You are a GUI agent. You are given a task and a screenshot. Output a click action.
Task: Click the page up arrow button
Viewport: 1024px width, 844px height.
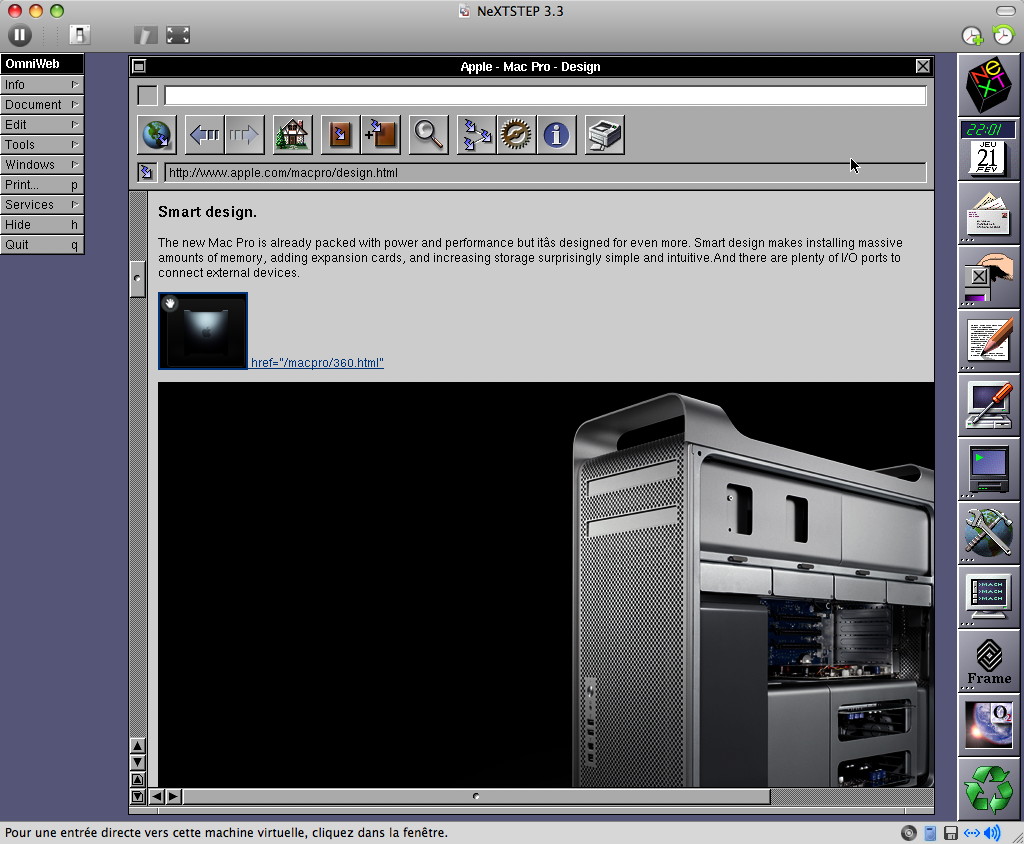coord(138,779)
